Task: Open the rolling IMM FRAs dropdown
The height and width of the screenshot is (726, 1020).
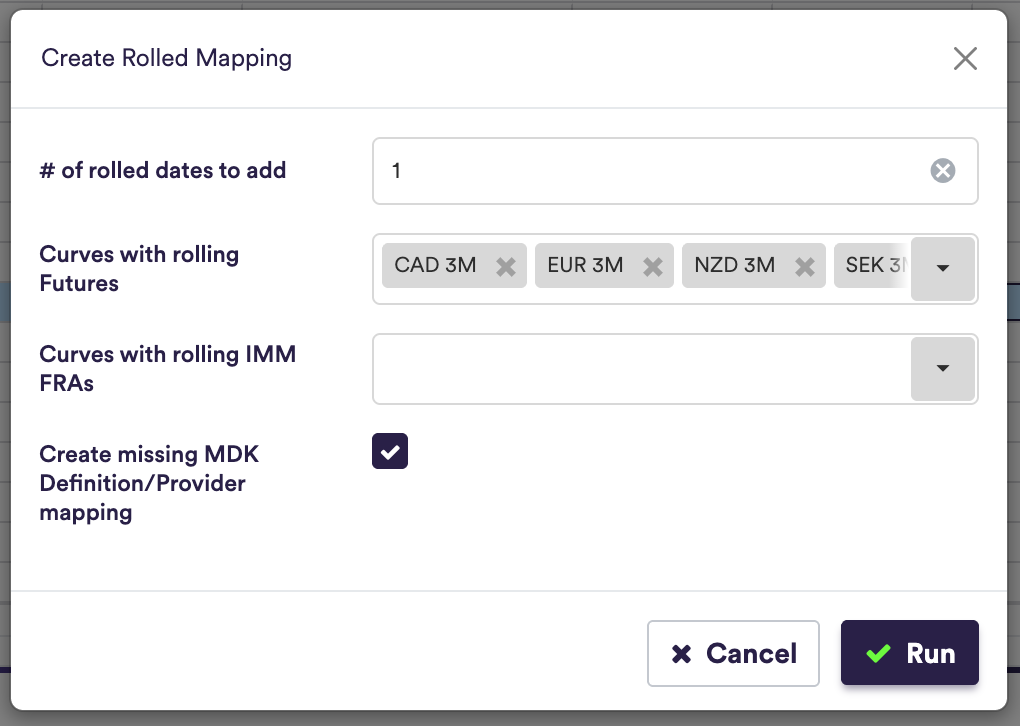Action: (x=942, y=369)
